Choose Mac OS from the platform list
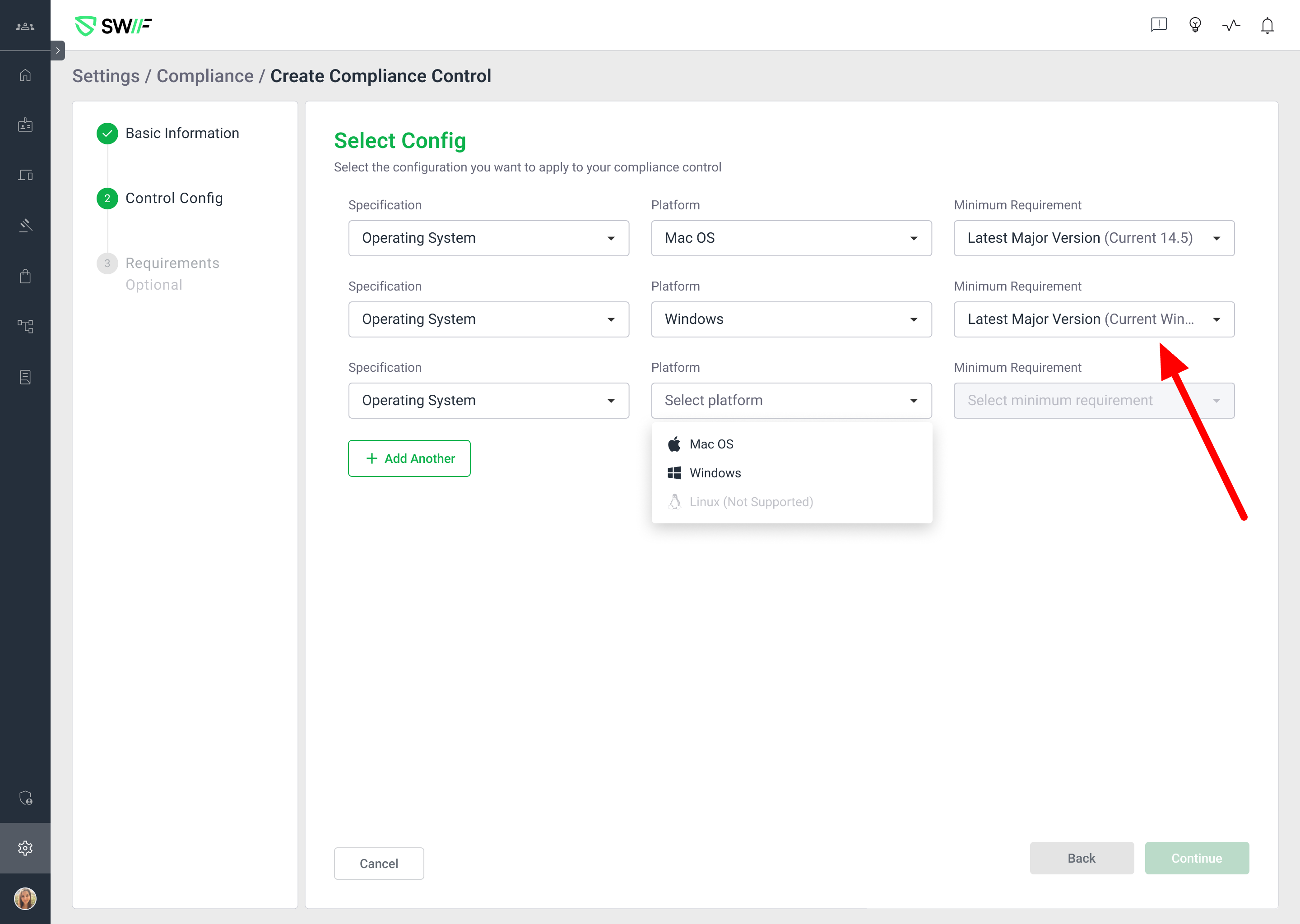The height and width of the screenshot is (924, 1300). click(711, 444)
